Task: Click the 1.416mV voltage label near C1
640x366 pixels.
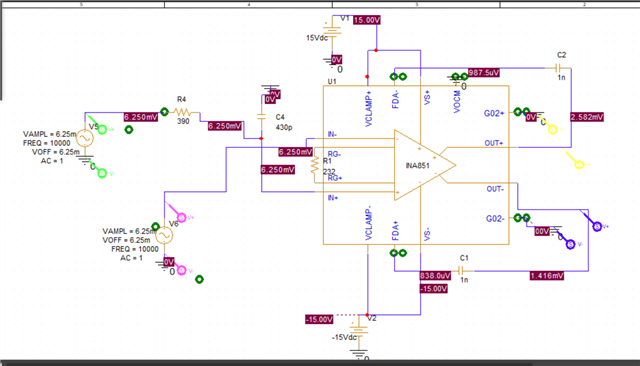Action: tap(547, 276)
